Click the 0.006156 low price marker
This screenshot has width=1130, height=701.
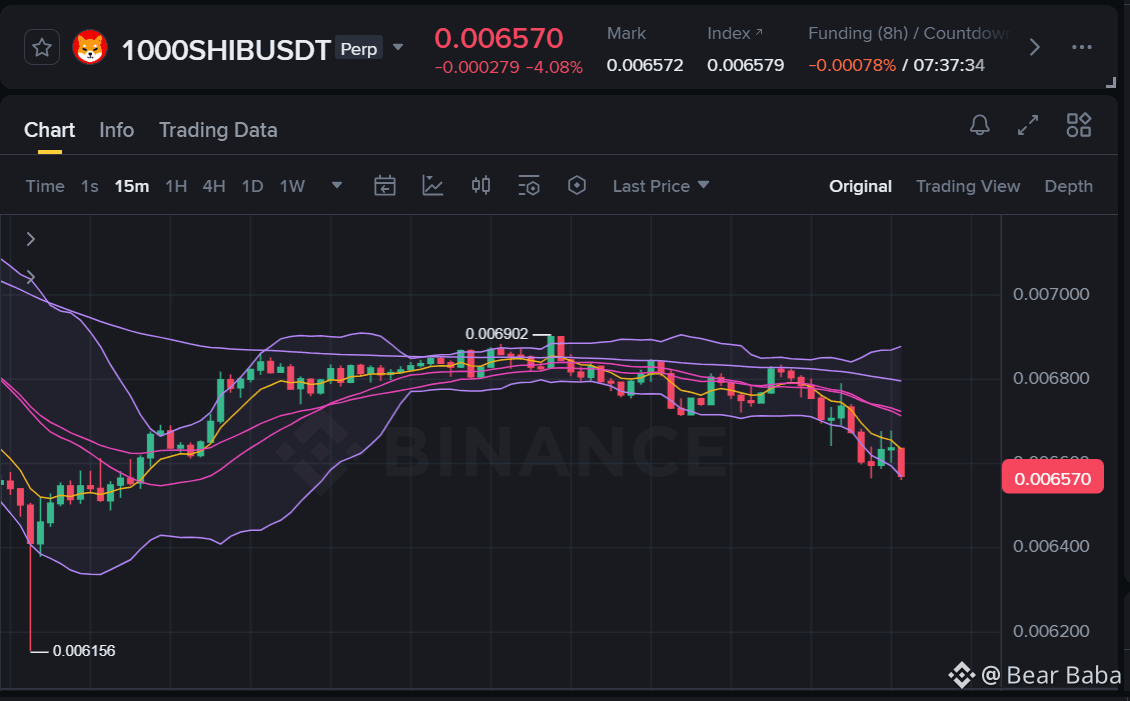[84, 651]
